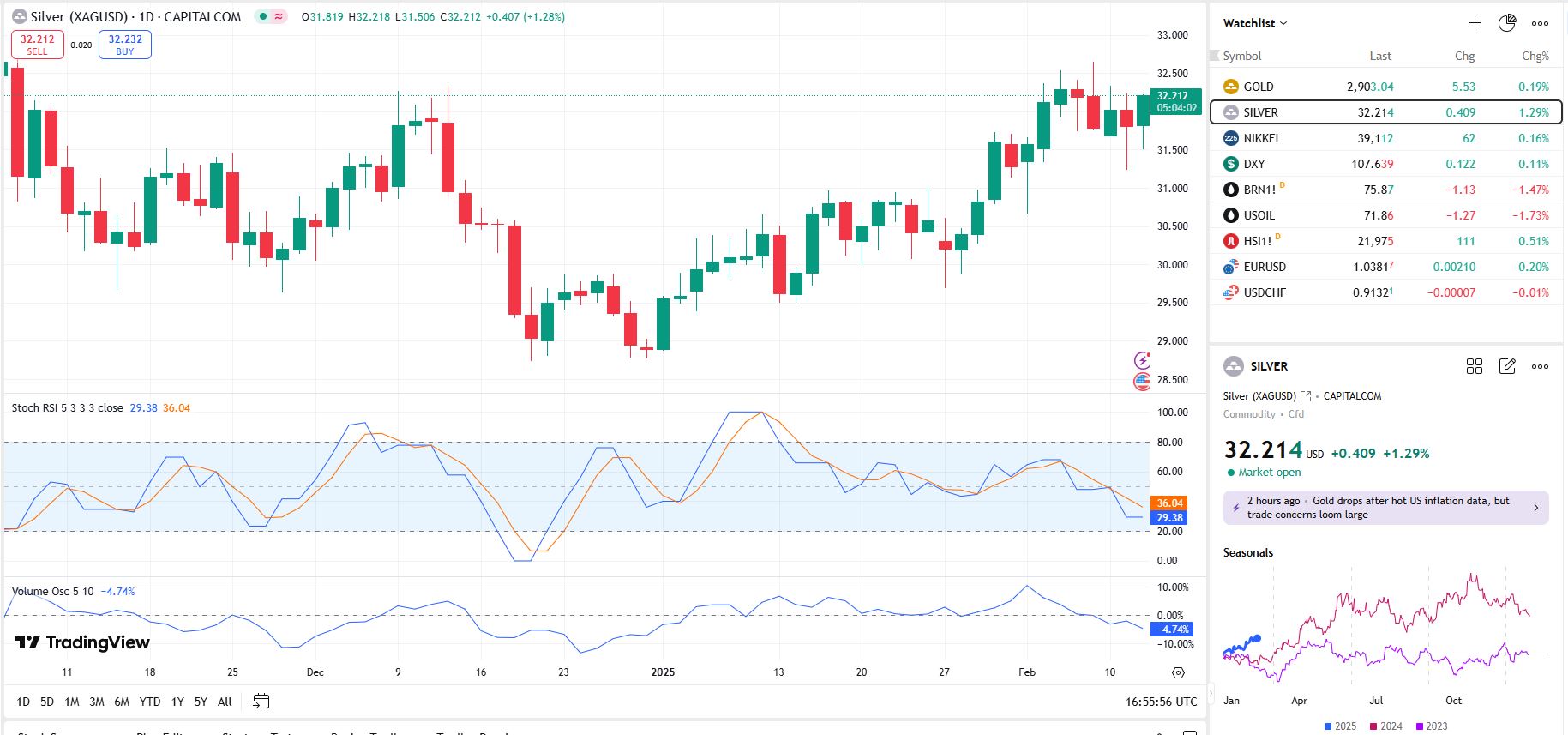Click the SELL button at 32.212

tap(38, 45)
